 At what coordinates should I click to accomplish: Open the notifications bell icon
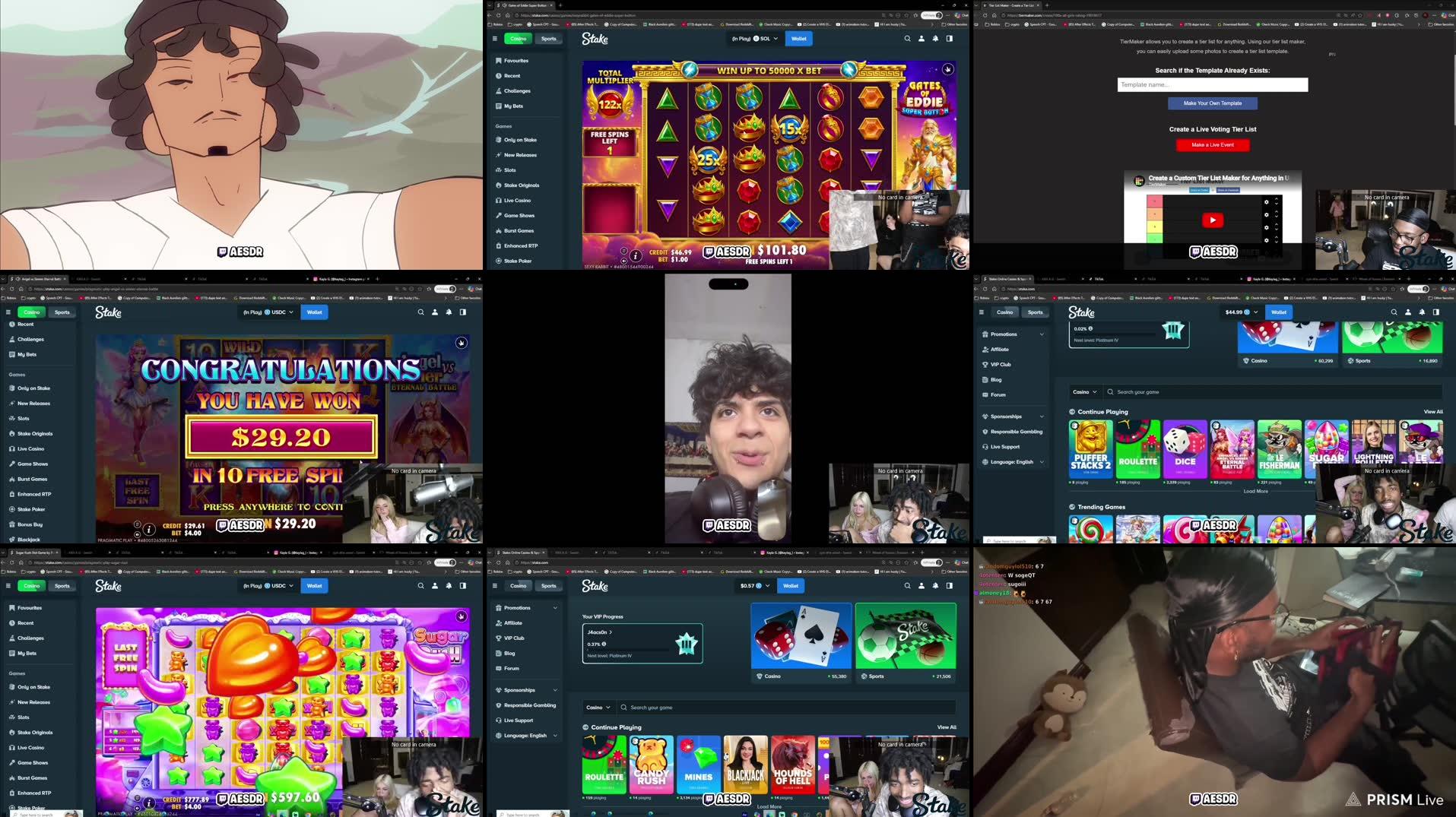pyautogui.click(x=935, y=39)
